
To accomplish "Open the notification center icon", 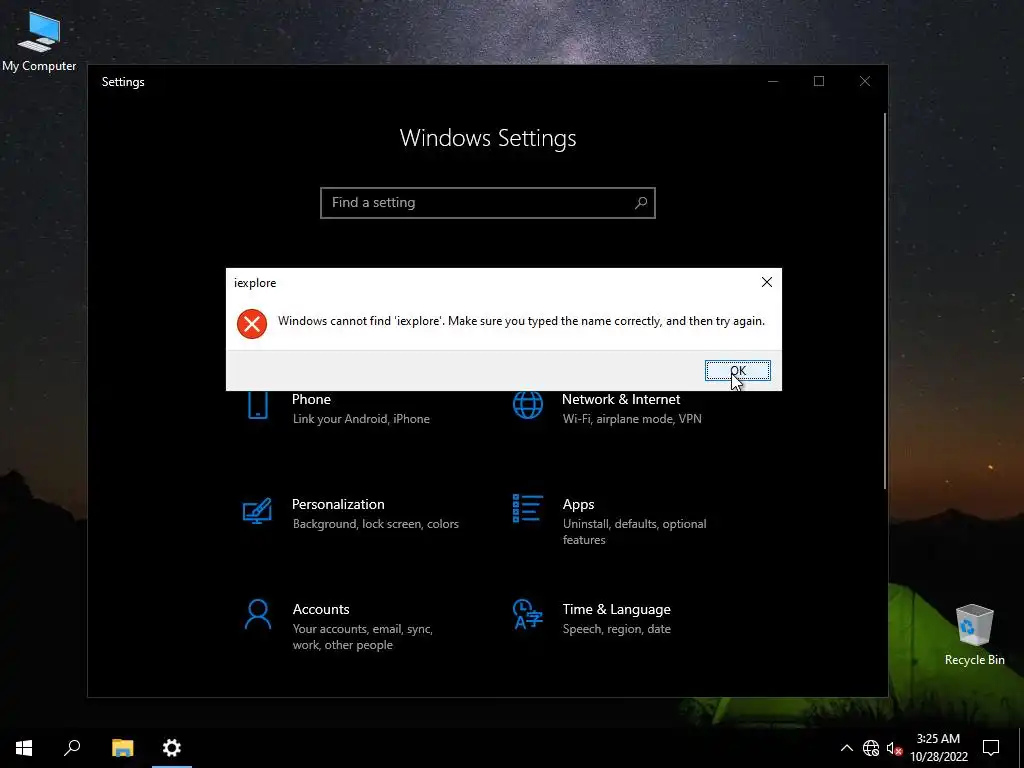I will (x=991, y=748).
